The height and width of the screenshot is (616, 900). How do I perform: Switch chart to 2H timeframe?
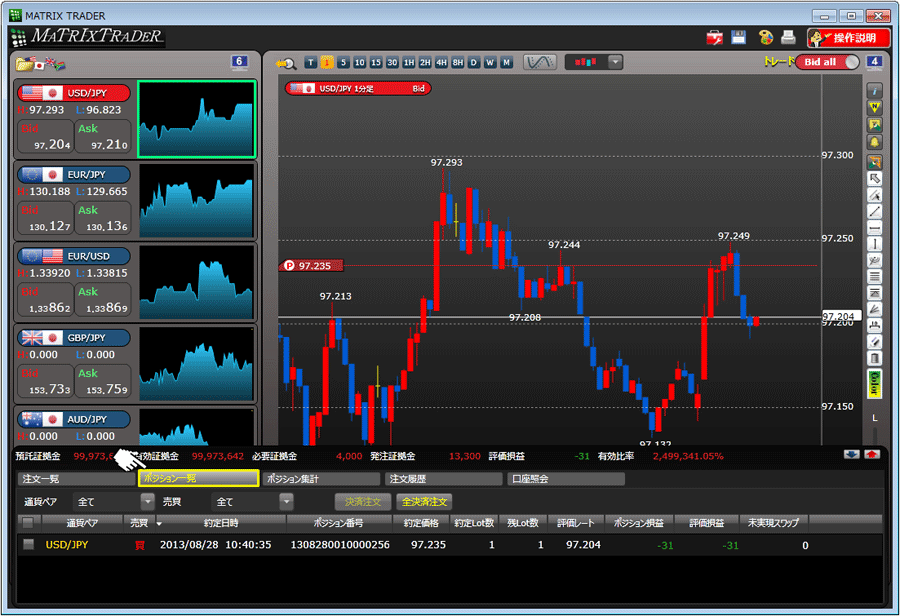click(x=425, y=62)
